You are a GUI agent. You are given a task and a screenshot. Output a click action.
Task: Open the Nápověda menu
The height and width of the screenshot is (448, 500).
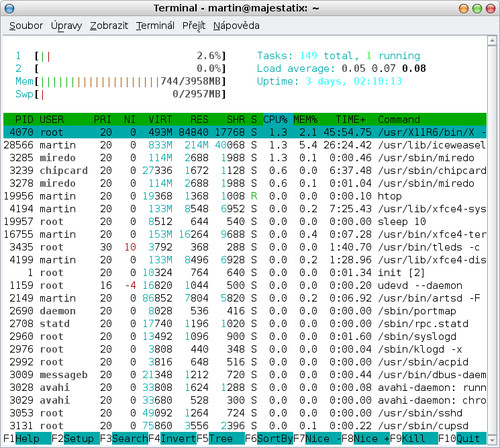[x=236, y=26]
